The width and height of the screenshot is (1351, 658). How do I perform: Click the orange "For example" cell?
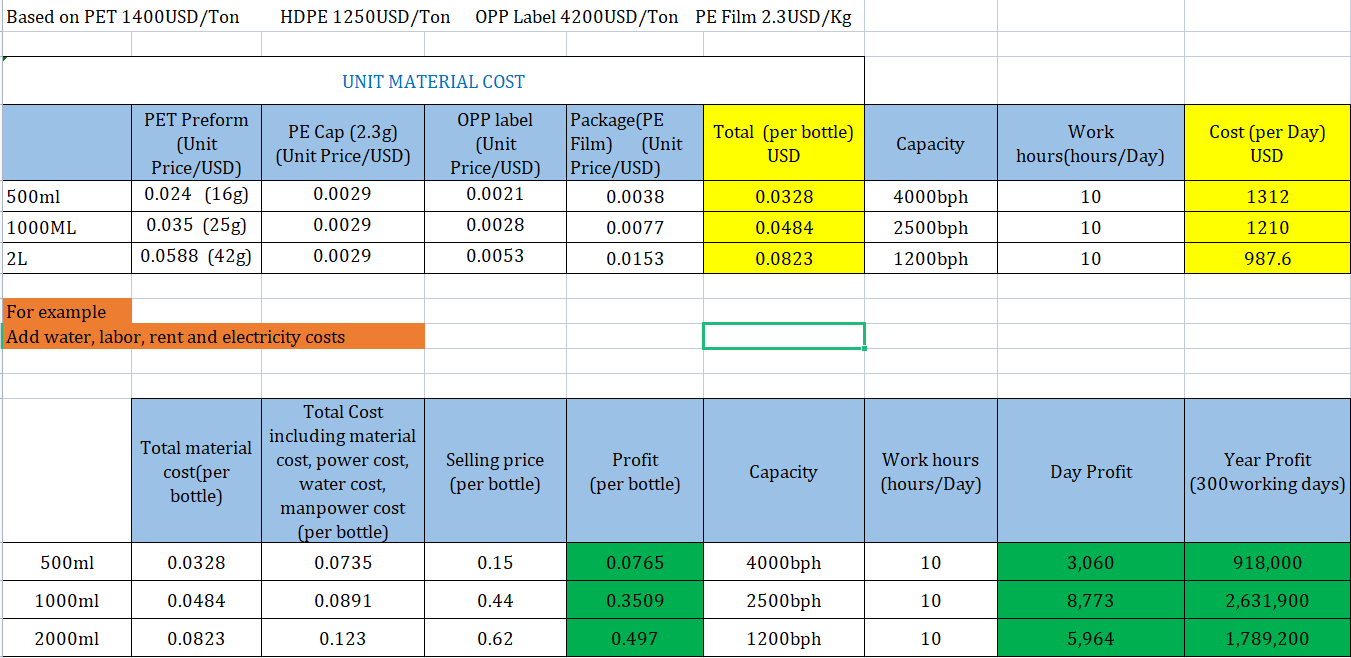point(67,312)
